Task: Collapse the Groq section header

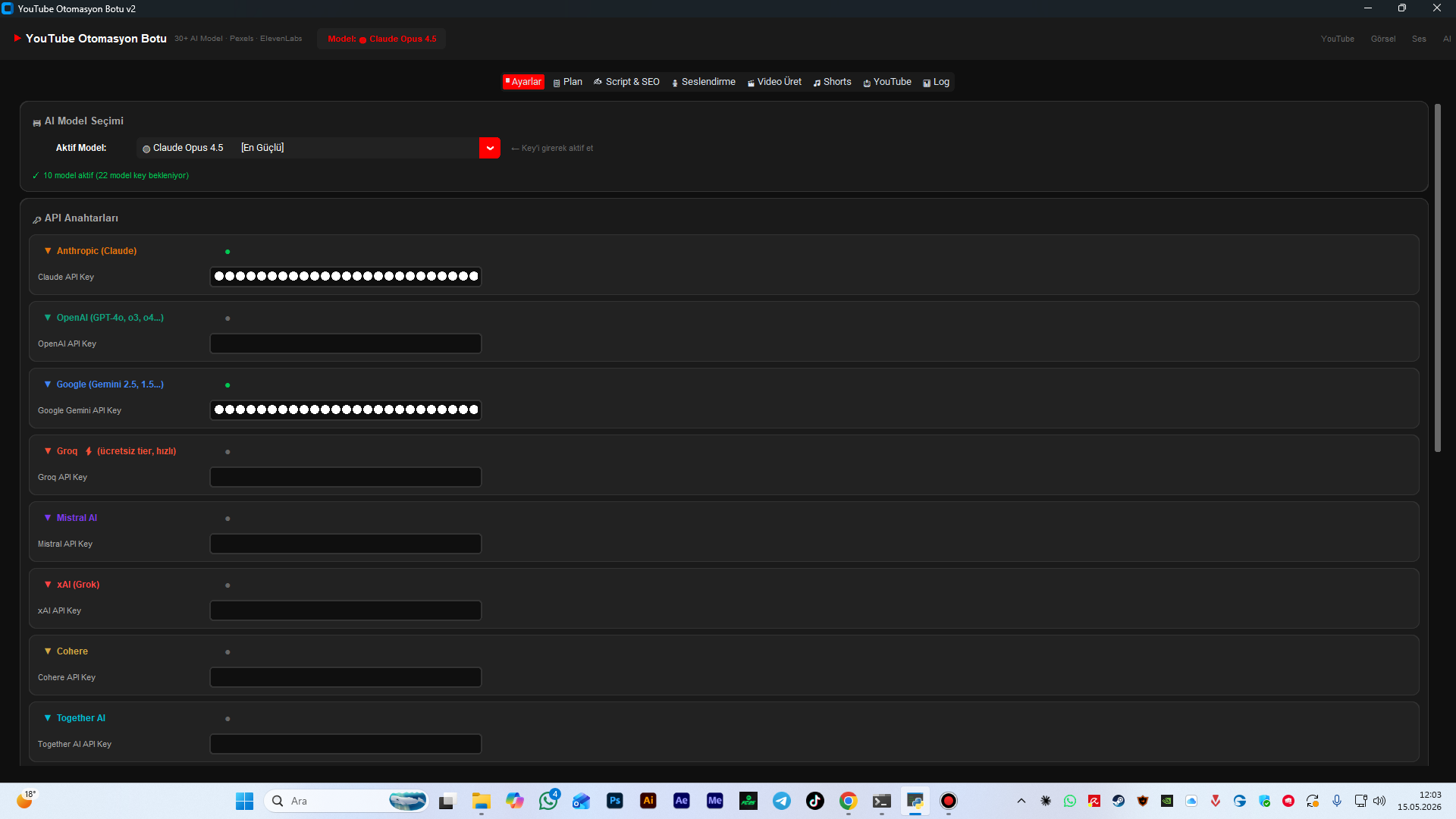Action: [x=110, y=451]
